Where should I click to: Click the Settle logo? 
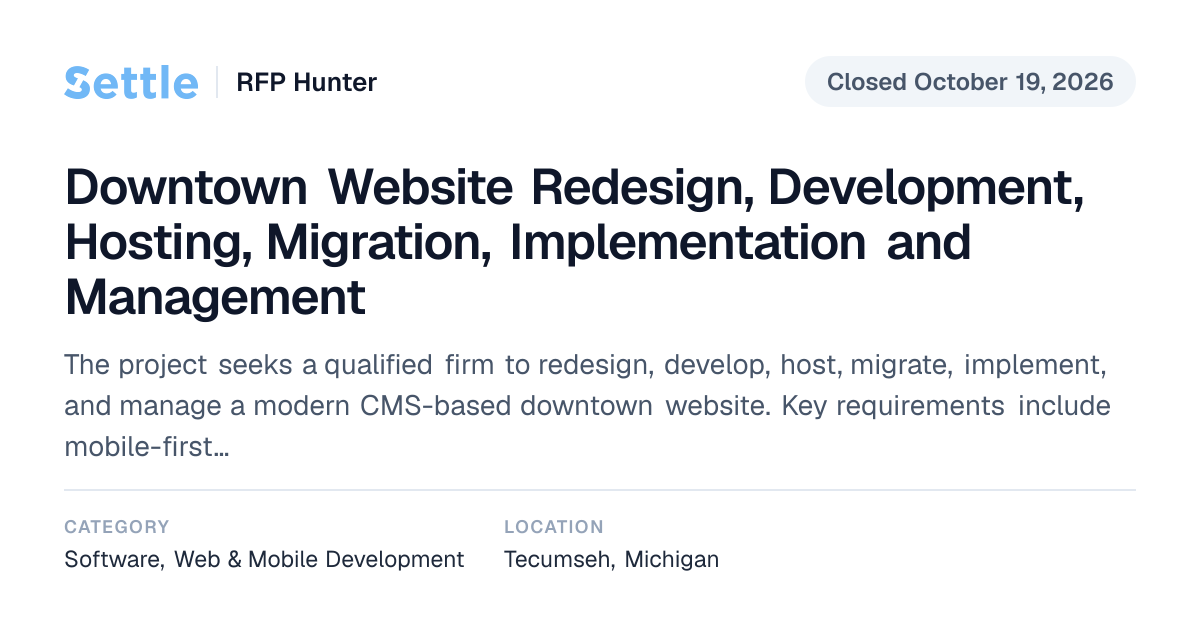[131, 82]
